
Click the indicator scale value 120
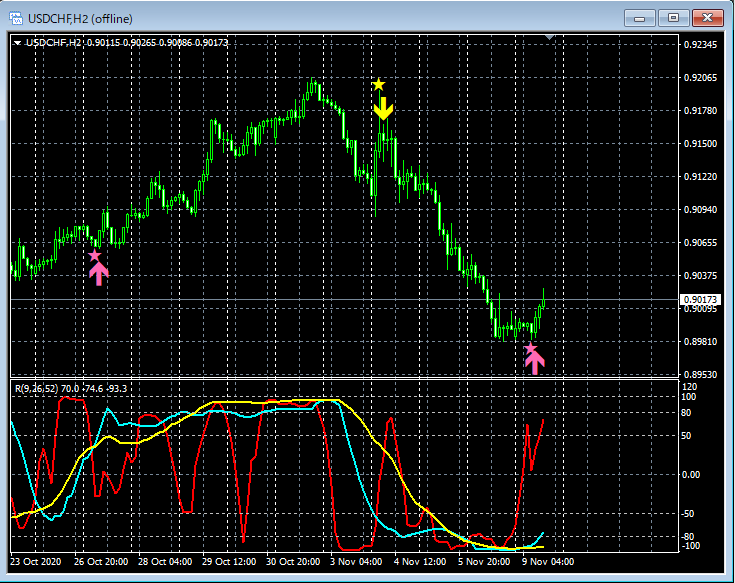pyautogui.click(x=690, y=387)
